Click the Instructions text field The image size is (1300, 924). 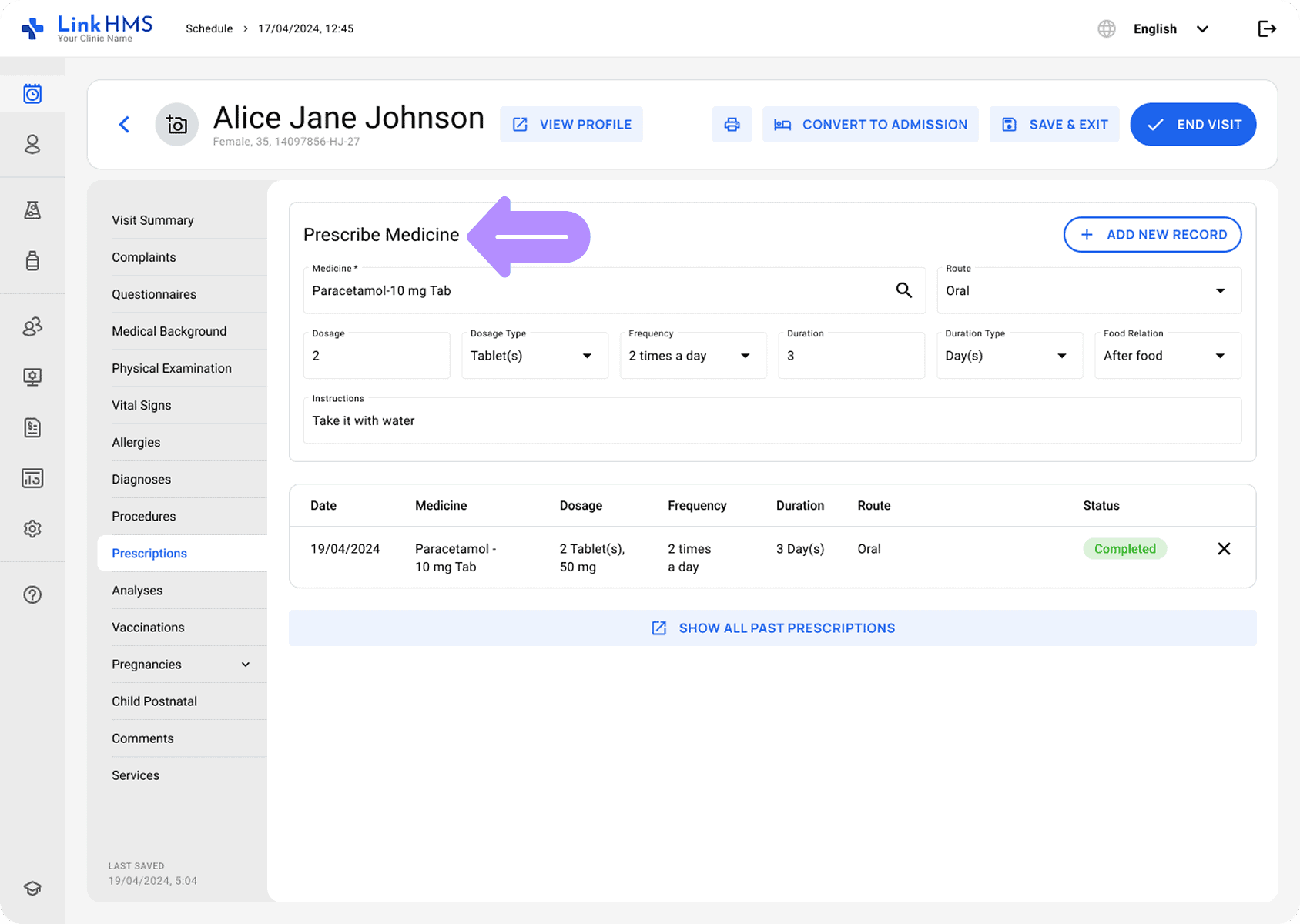[772, 421]
